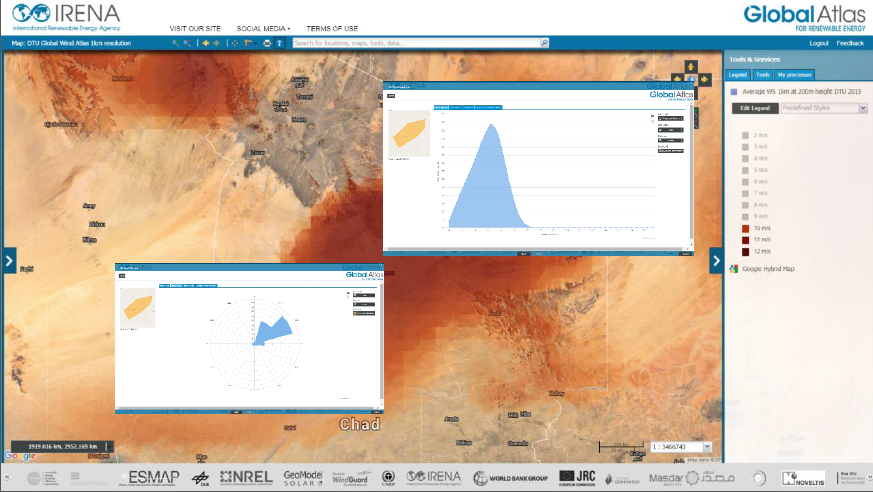873x492 pixels.
Task: Click the search magnifier icon
Action: click(x=544, y=43)
